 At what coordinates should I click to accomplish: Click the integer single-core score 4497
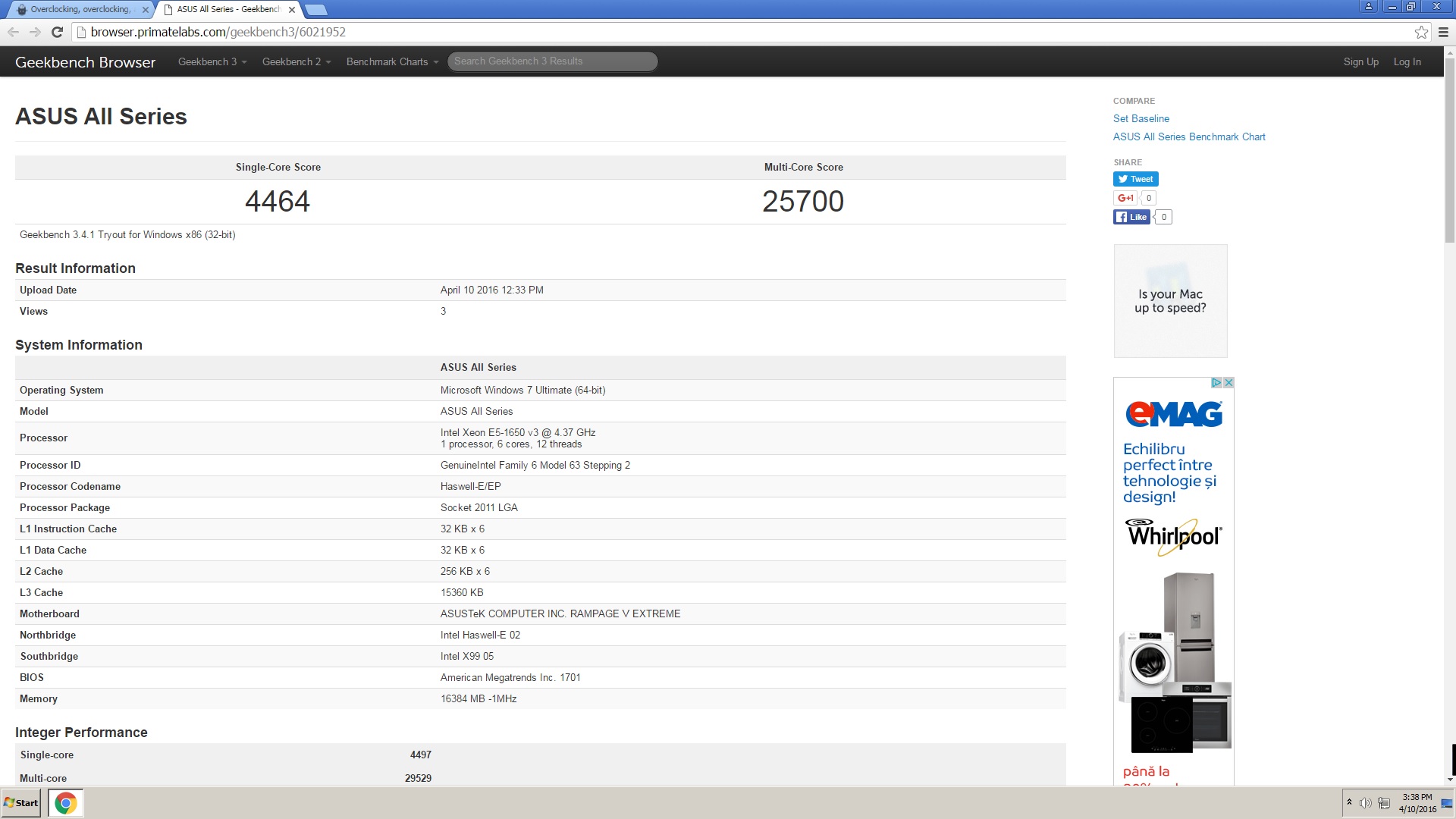[x=420, y=755]
